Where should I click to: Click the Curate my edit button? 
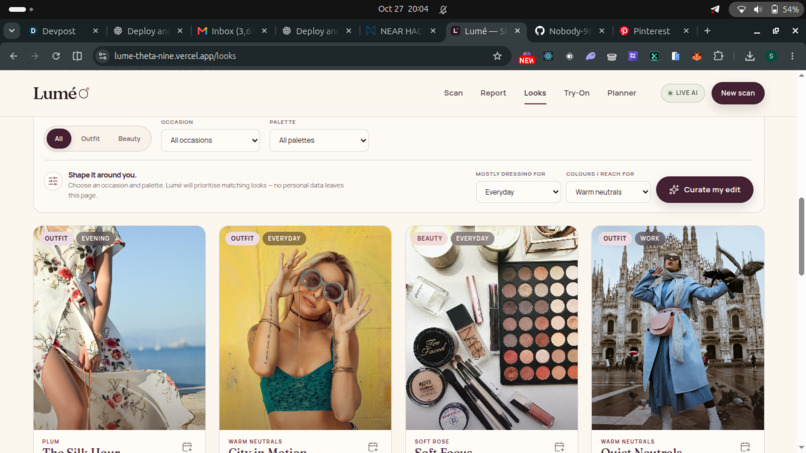coord(705,190)
